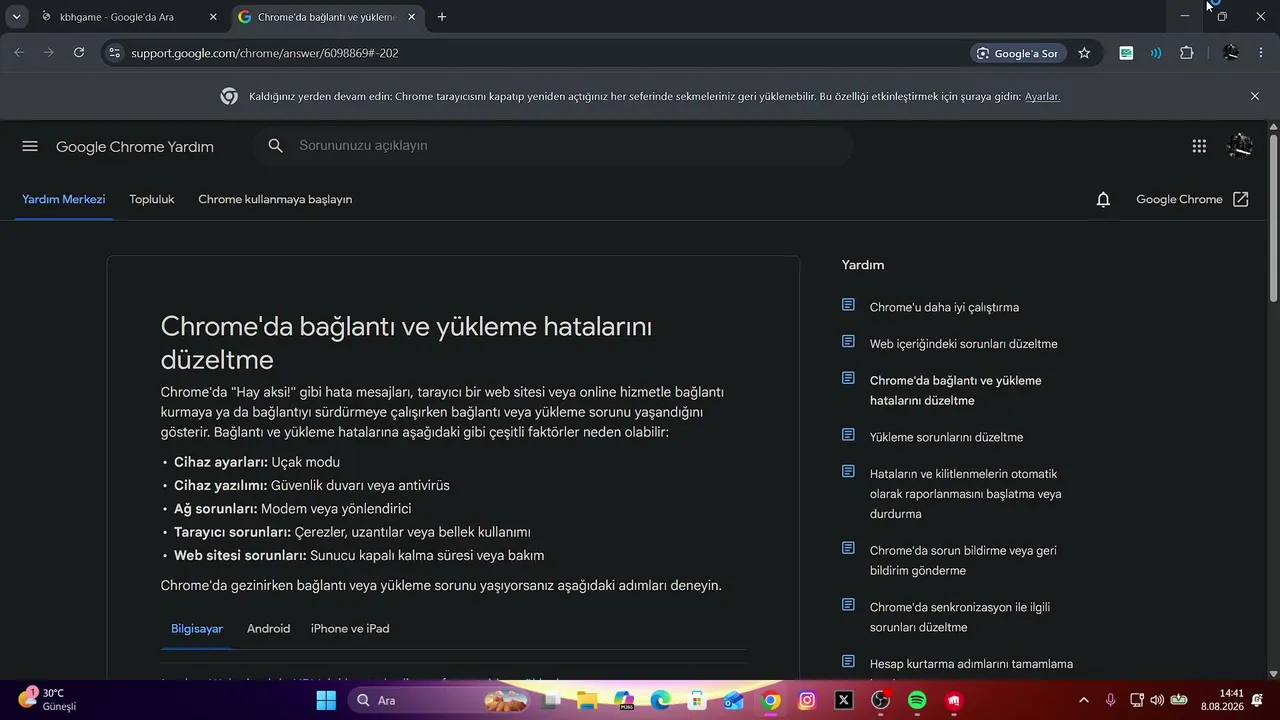The height and width of the screenshot is (720, 1280).
Task: Go forward with the toolbar arrow
Action: click(48, 53)
